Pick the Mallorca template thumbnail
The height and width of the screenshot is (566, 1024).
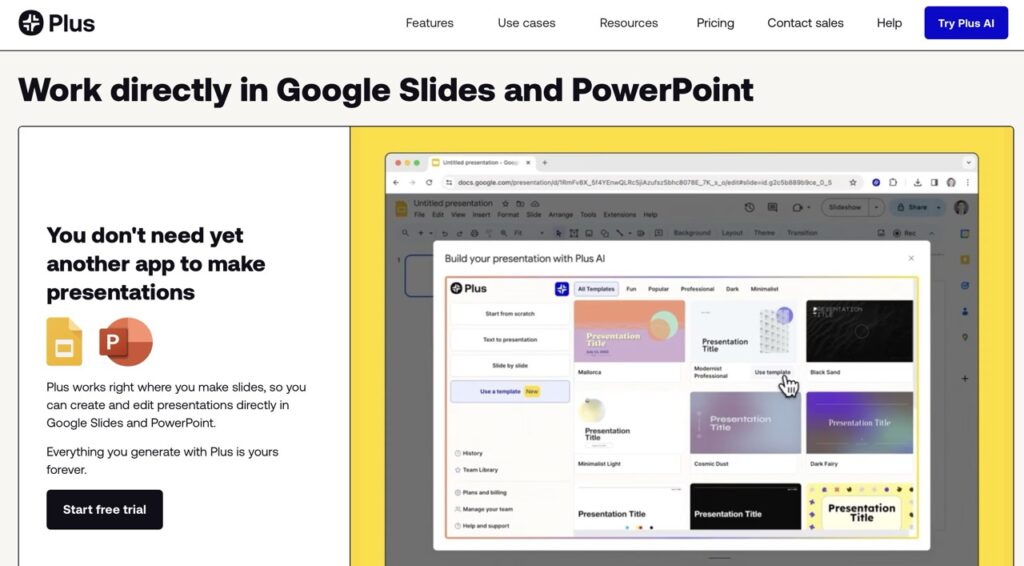[x=630, y=331]
